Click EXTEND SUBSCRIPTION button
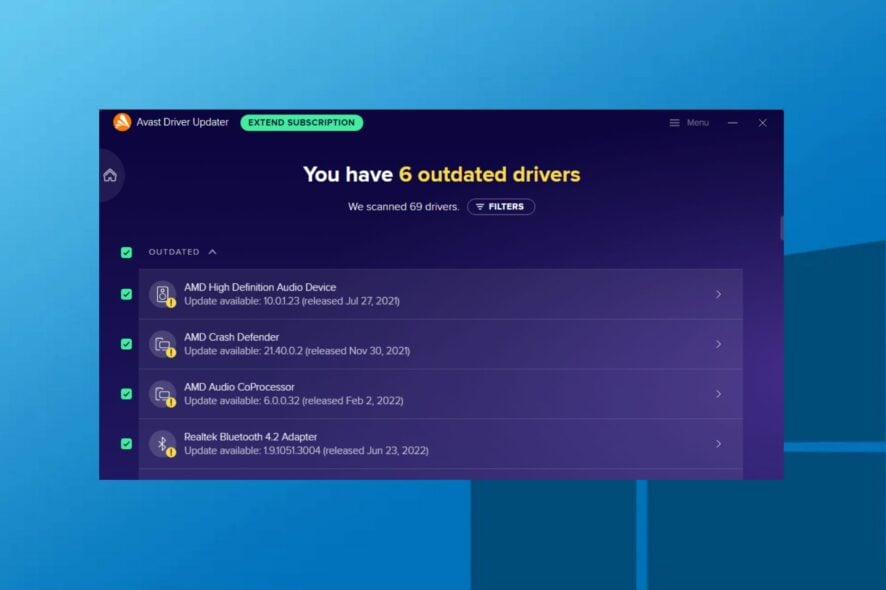The height and width of the screenshot is (590, 886). [x=302, y=123]
